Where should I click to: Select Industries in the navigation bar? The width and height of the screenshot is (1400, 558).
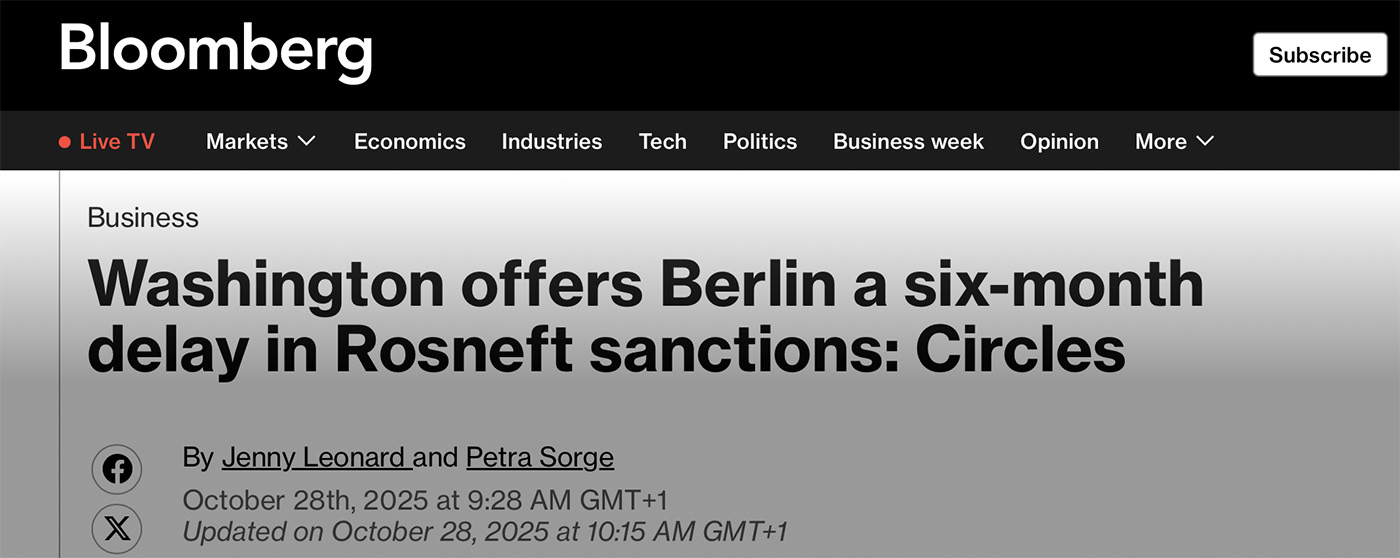click(551, 142)
